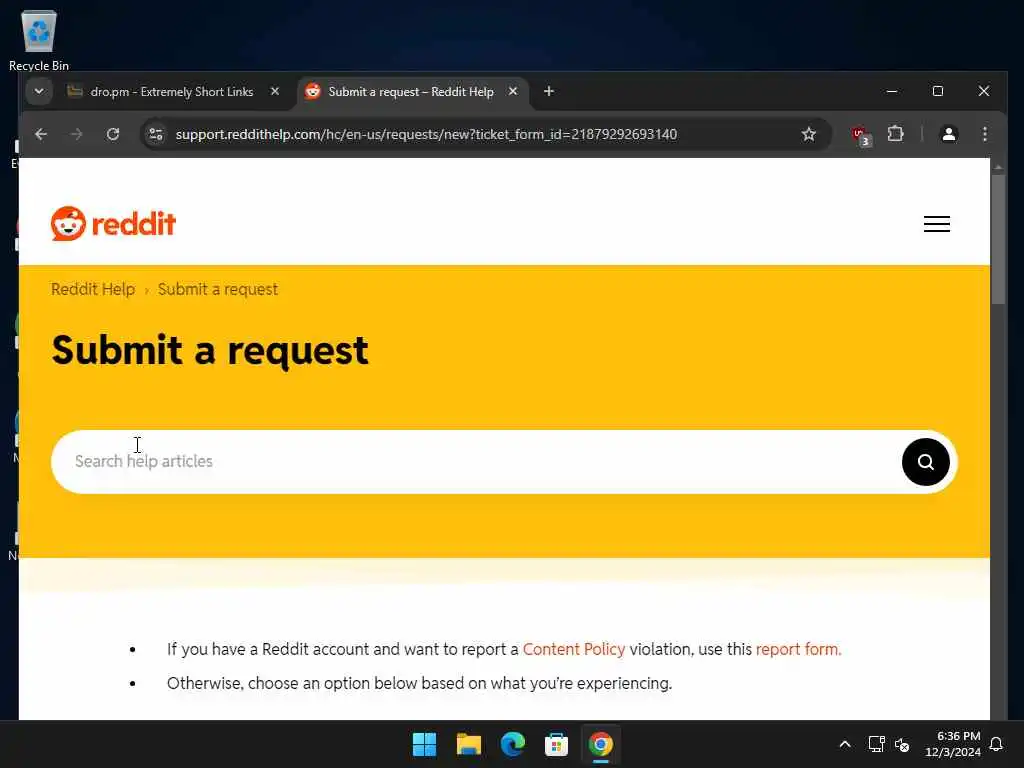Click the black search button

pyautogui.click(x=925, y=462)
